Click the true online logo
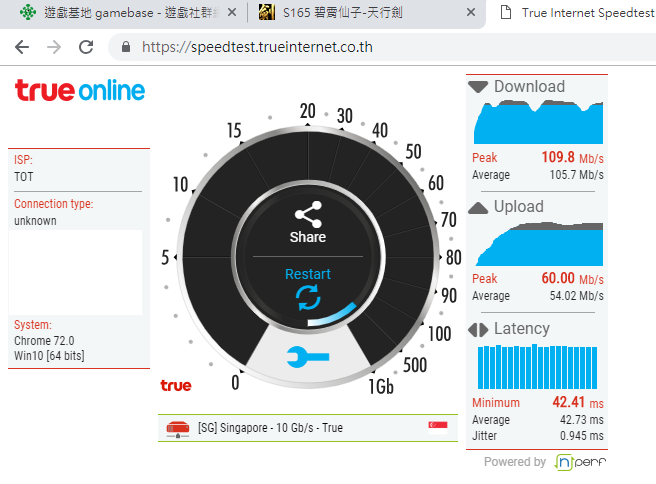 coord(80,90)
